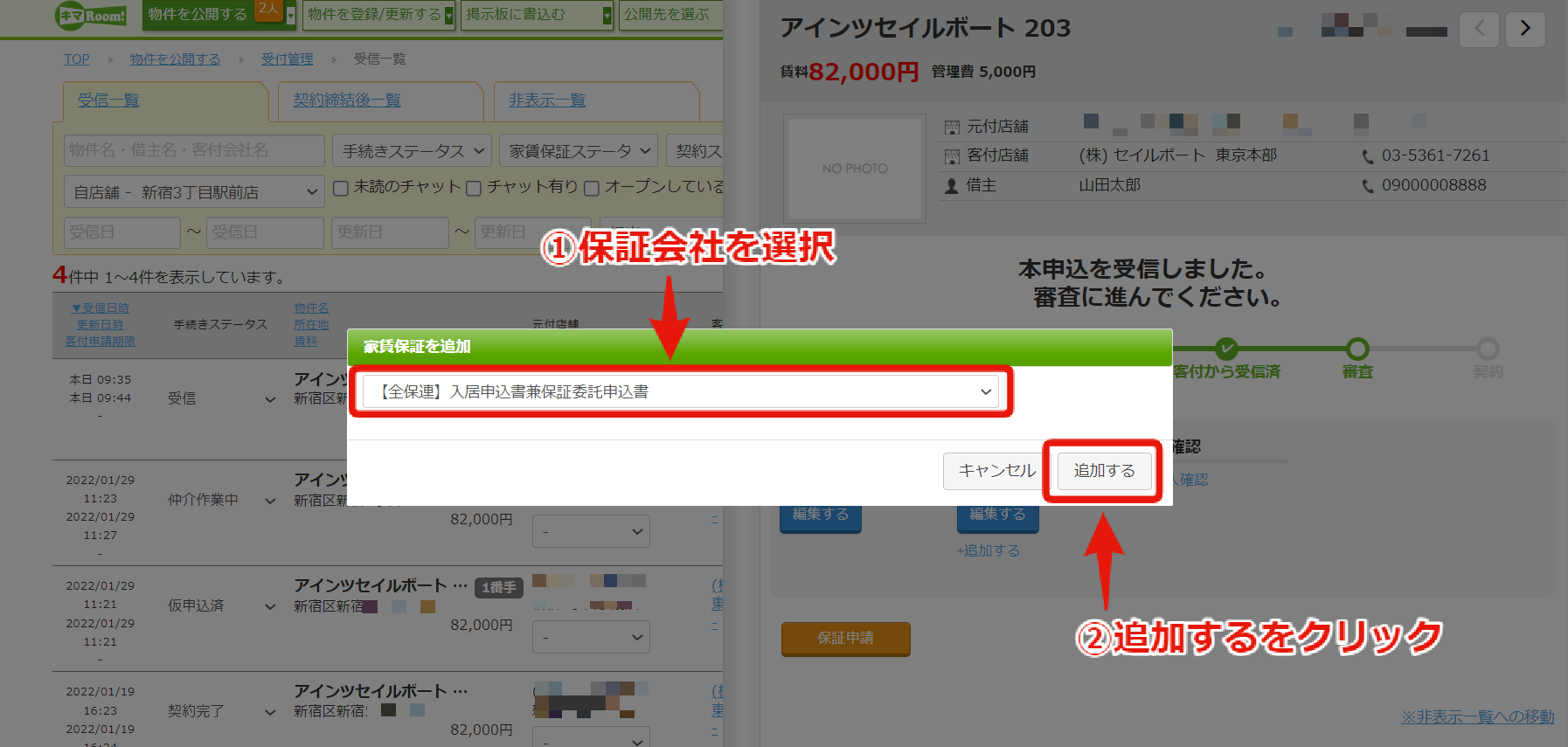Click the rent text 82,000円 in detail header
The height and width of the screenshot is (747, 1568).
[864, 72]
